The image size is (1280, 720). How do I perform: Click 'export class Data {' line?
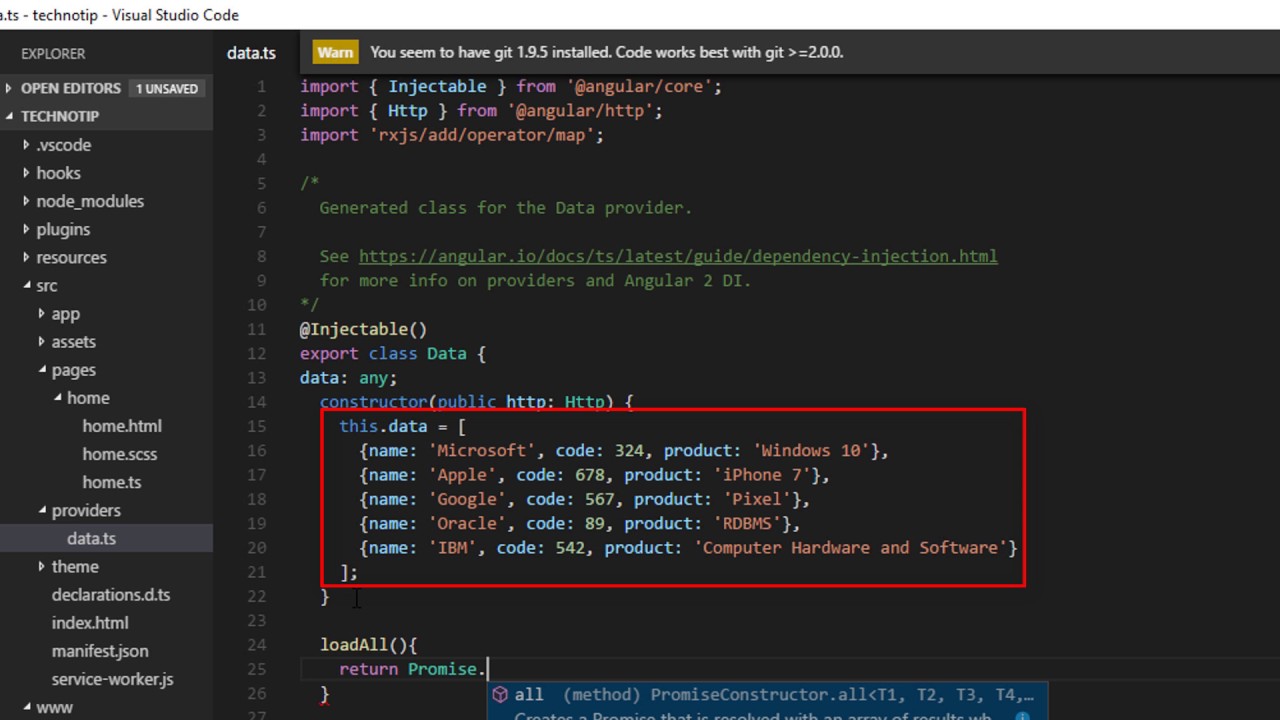pos(392,353)
